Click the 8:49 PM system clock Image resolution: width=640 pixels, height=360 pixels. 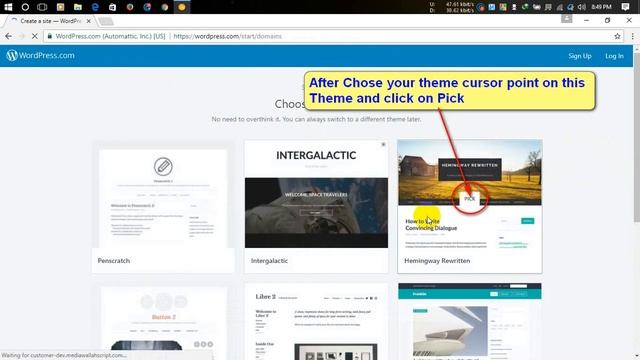[601, 7]
